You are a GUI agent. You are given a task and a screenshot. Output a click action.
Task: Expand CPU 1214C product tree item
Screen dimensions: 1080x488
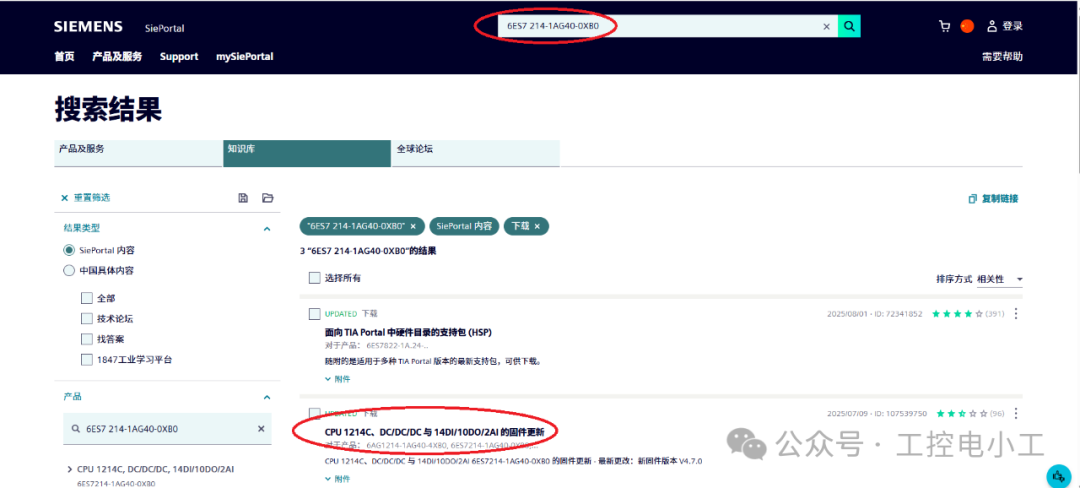[70, 469]
